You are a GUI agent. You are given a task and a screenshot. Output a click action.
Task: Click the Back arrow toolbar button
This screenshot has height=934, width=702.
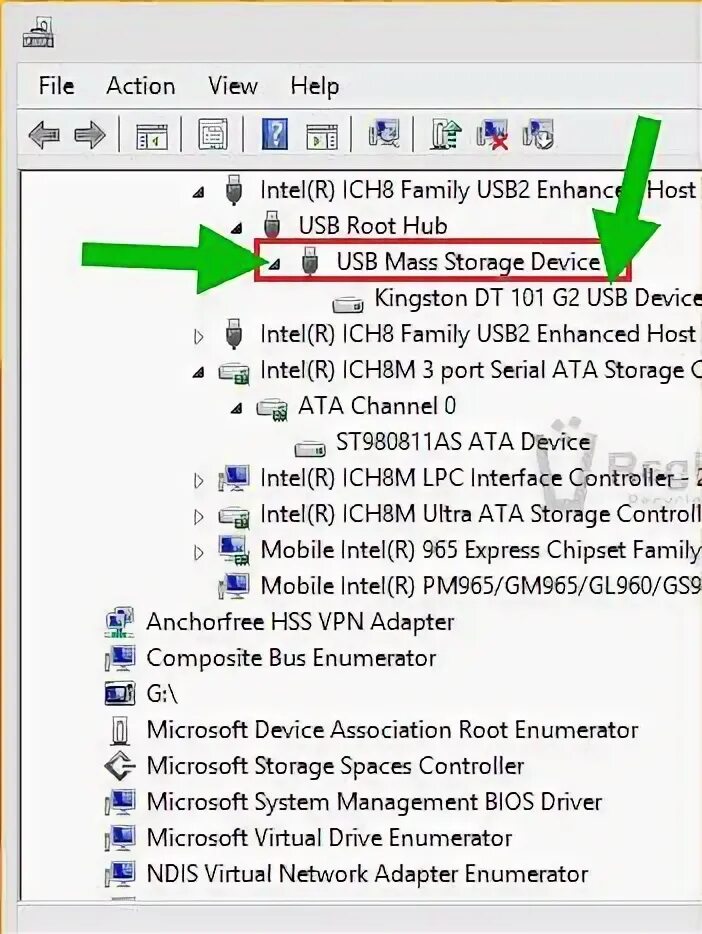click(44, 135)
